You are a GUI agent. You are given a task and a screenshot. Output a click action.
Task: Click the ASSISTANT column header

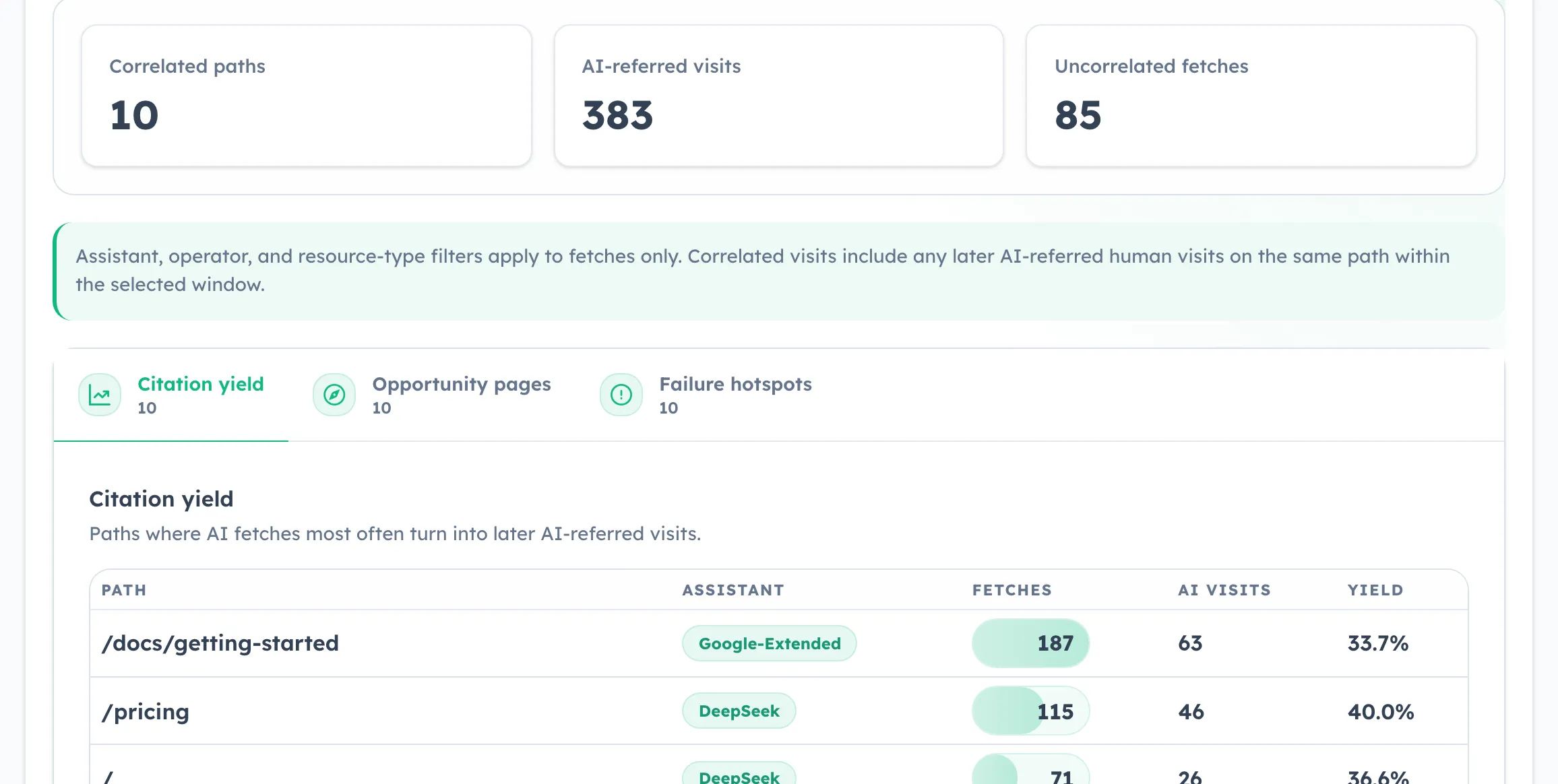[x=733, y=590]
